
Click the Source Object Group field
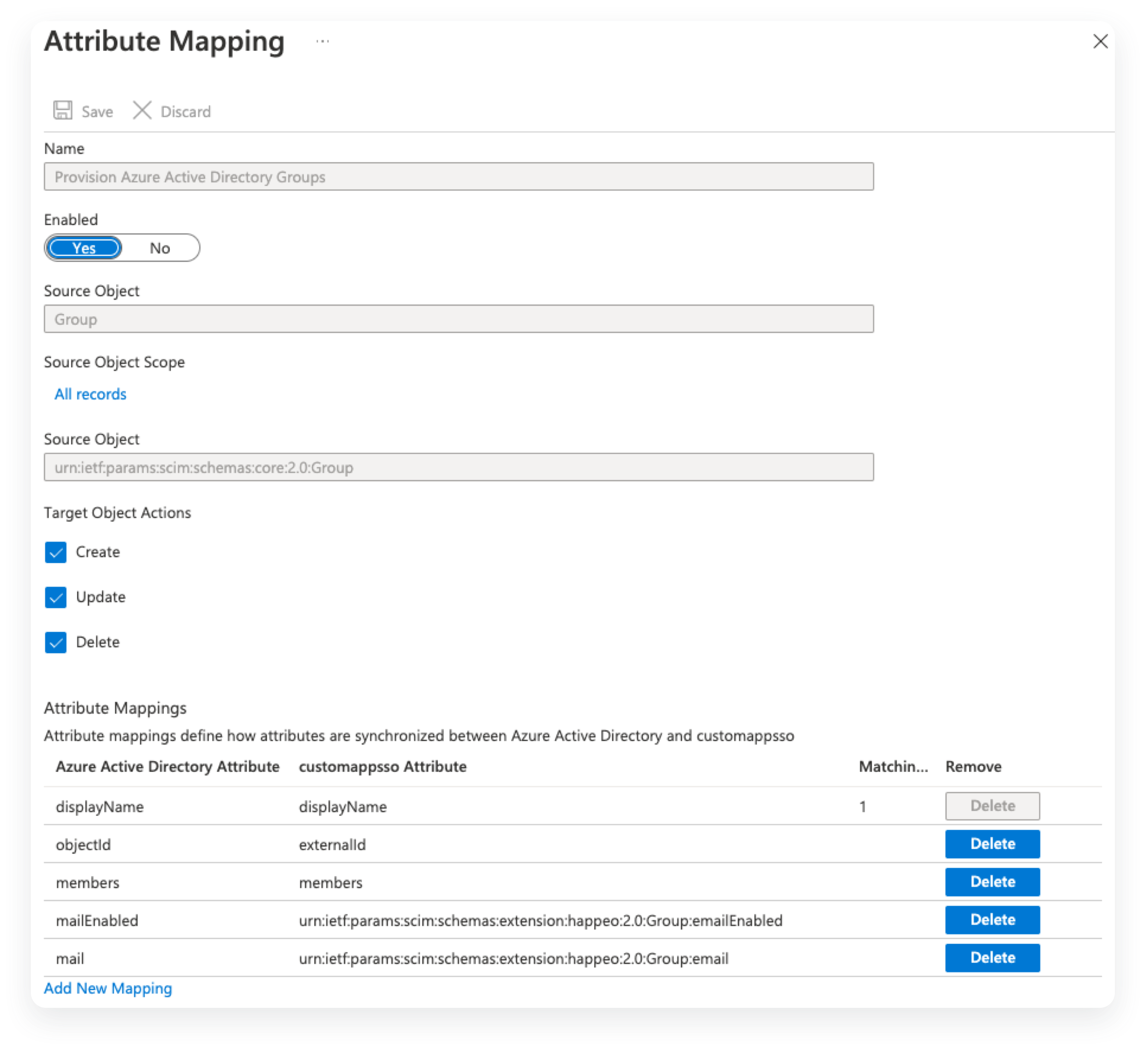tap(458, 319)
